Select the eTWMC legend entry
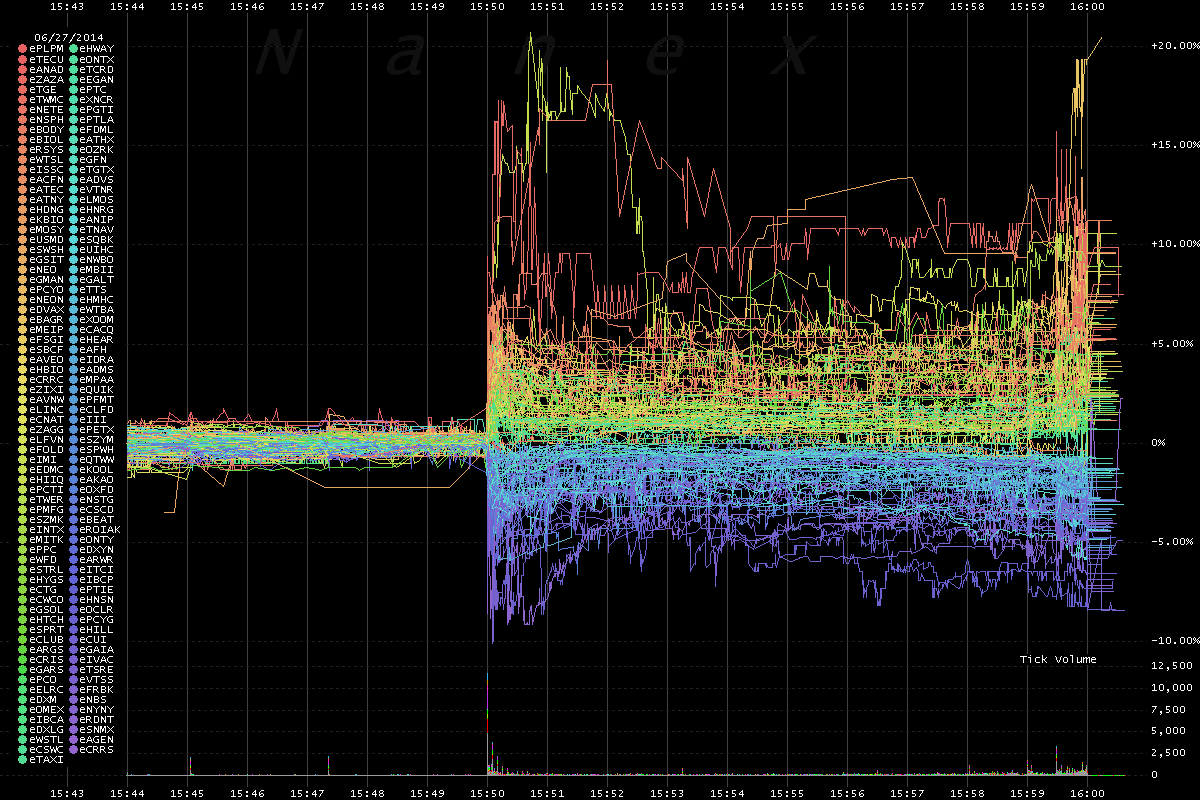This screenshot has height=800, width=1200. tap(46, 99)
